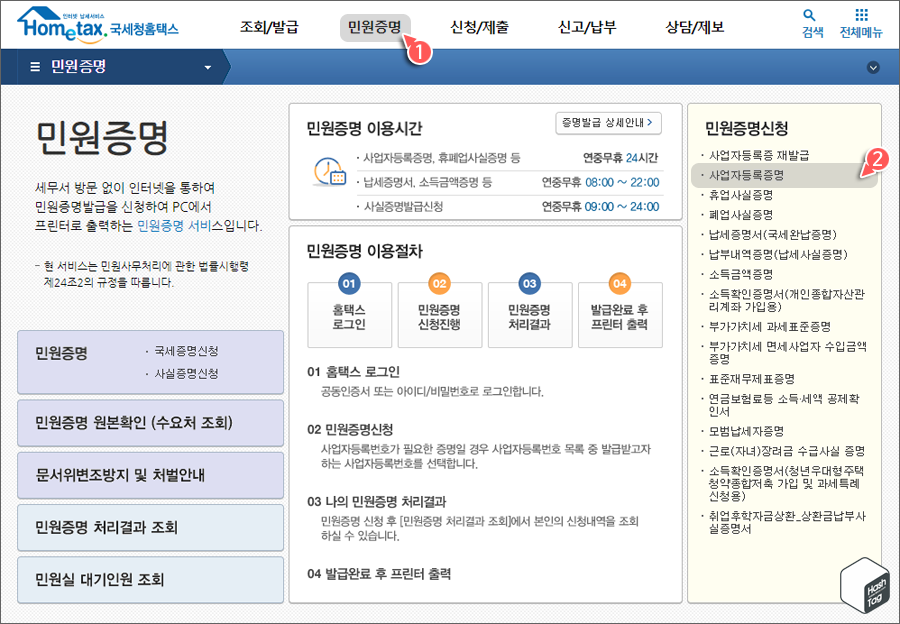Open search with the 검색 magnifier icon

(810, 23)
